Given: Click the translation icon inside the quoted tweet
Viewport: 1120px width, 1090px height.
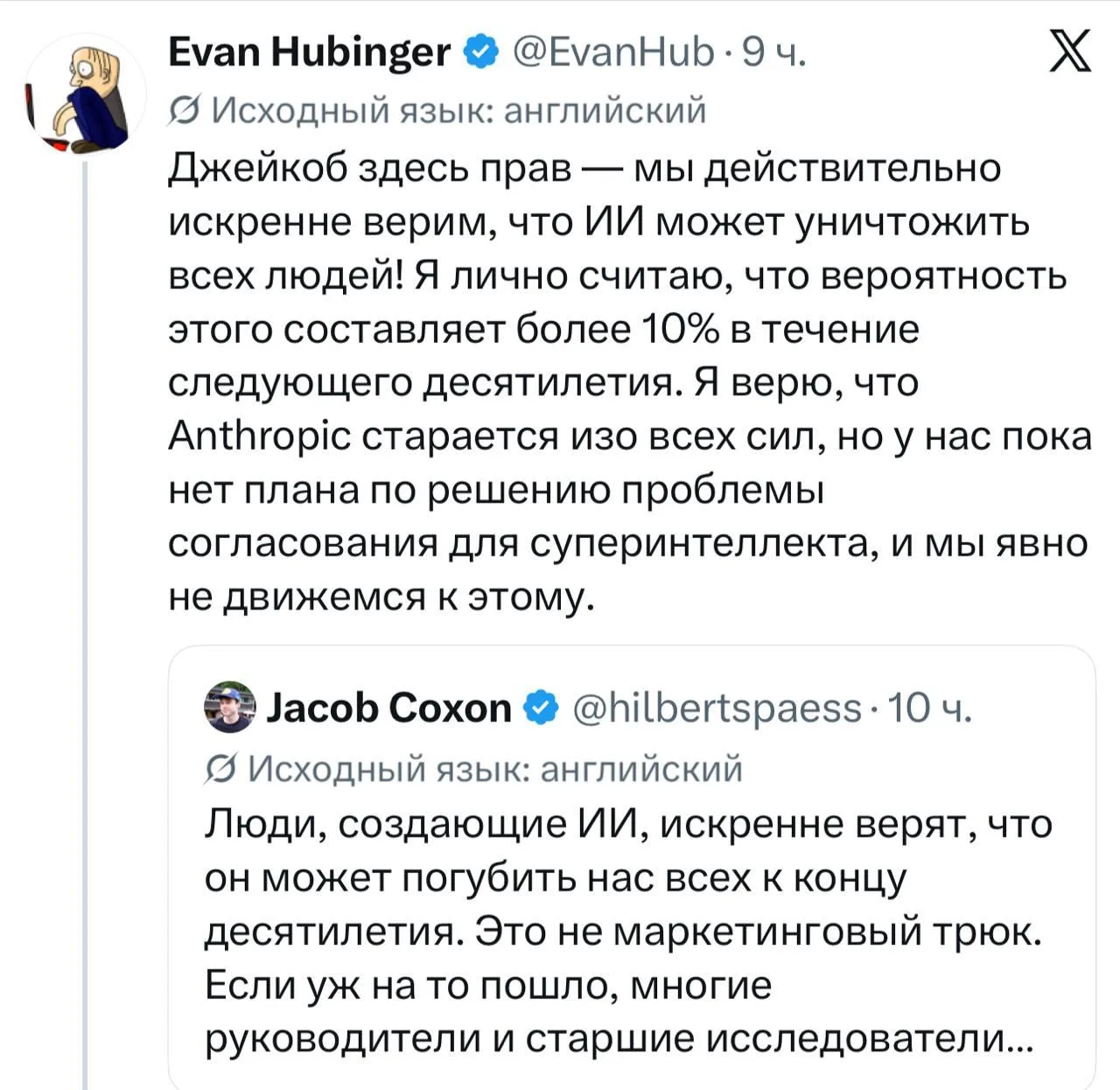Looking at the screenshot, I should 220,769.
